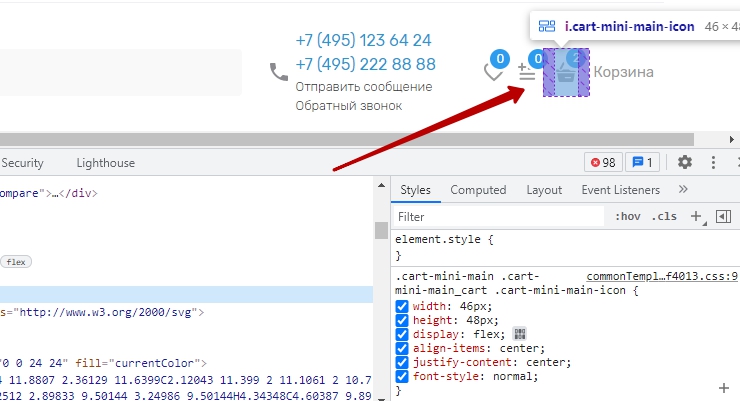Switch to the Computed tab
The width and height of the screenshot is (740, 401).
pos(478,190)
